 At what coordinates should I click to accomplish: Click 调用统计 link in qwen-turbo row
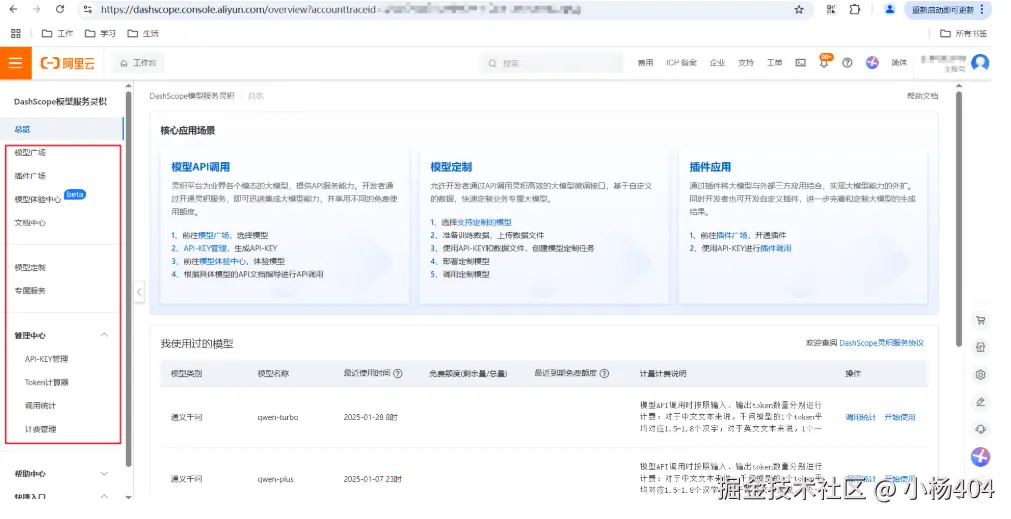[861, 418]
